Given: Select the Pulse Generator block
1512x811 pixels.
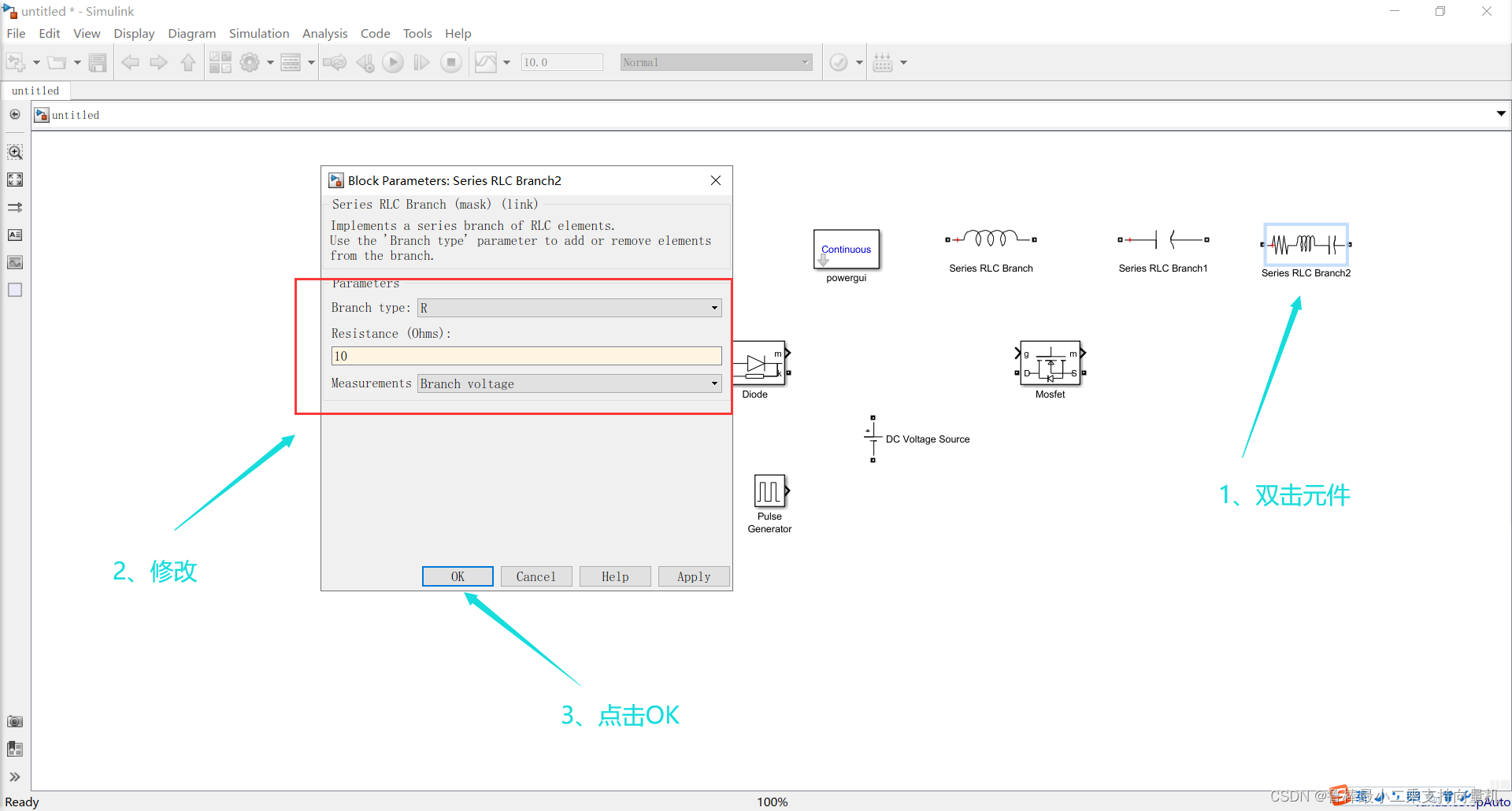Looking at the screenshot, I should pyautogui.click(x=770, y=491).
